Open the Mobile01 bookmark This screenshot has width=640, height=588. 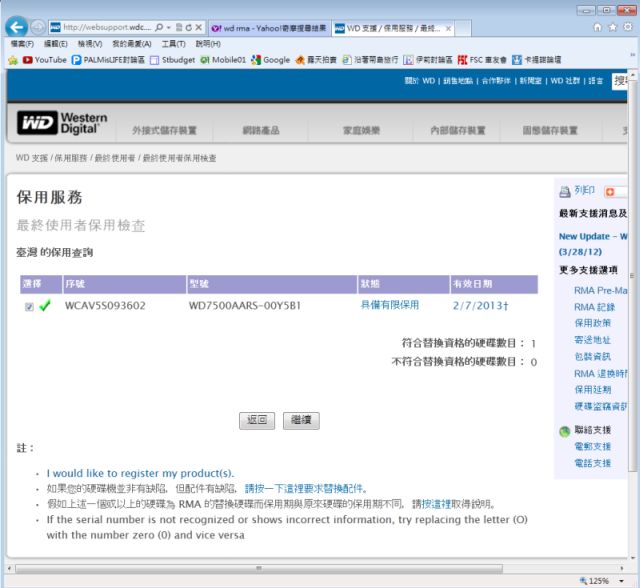point(223,60)
